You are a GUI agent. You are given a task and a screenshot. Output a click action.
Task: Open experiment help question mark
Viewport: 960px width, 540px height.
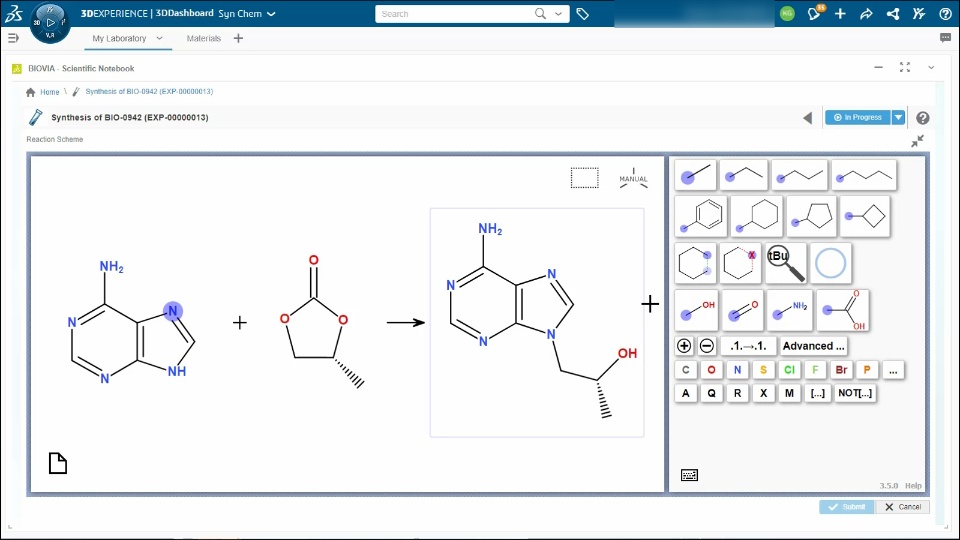(923, 118)
